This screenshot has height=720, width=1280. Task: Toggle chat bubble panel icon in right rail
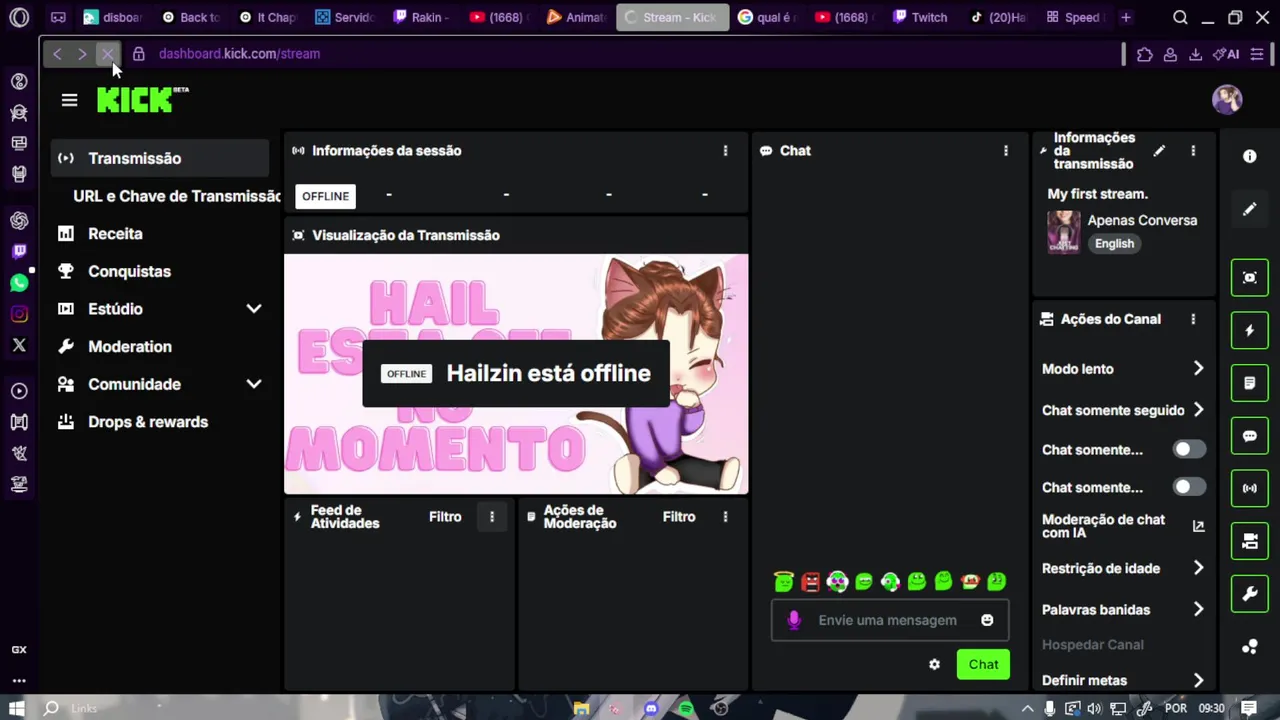pyautogui.click(x=1250, y=436)
